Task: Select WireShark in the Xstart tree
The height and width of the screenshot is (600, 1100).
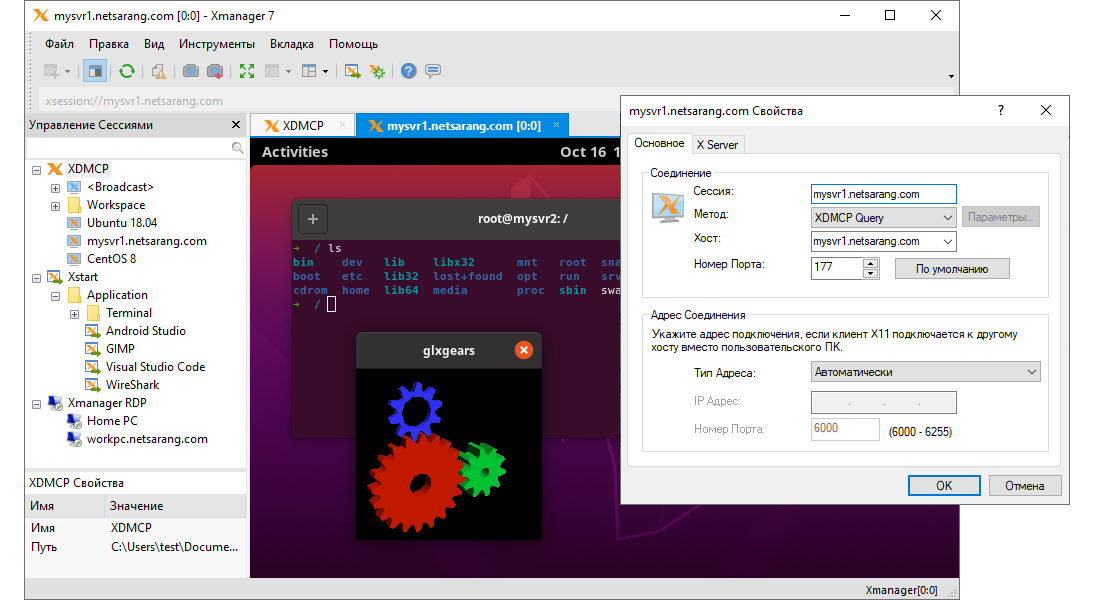Action: 132,385
